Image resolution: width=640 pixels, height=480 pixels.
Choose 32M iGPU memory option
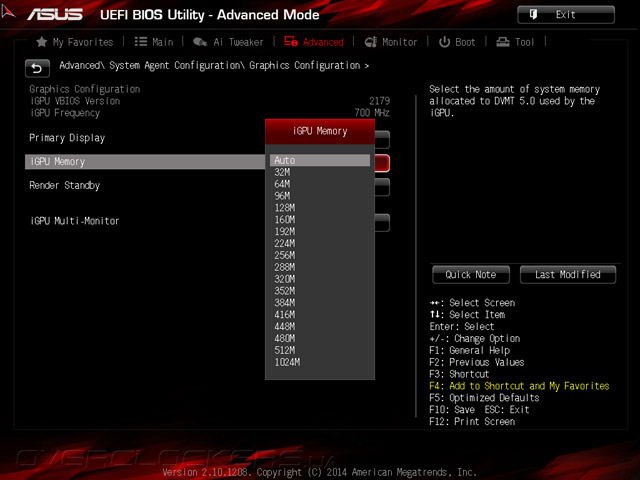(x=282, y=172)
